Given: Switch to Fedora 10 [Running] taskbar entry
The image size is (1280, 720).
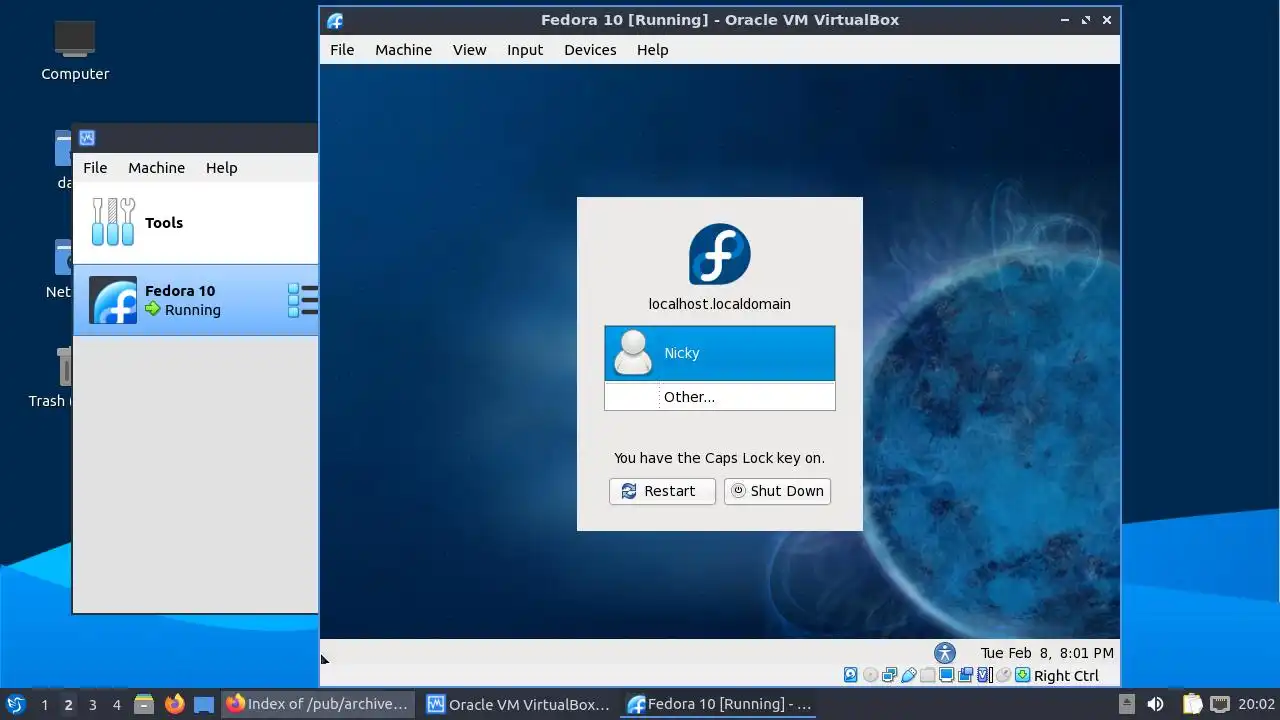Looking at the screenshot, I should (719, 704).
